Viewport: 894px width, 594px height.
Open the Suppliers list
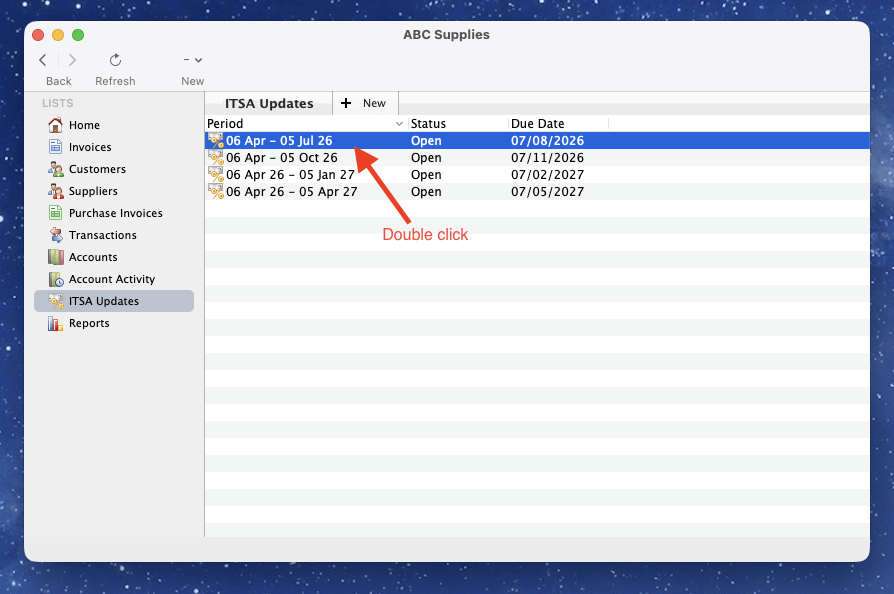click(94, 191)
